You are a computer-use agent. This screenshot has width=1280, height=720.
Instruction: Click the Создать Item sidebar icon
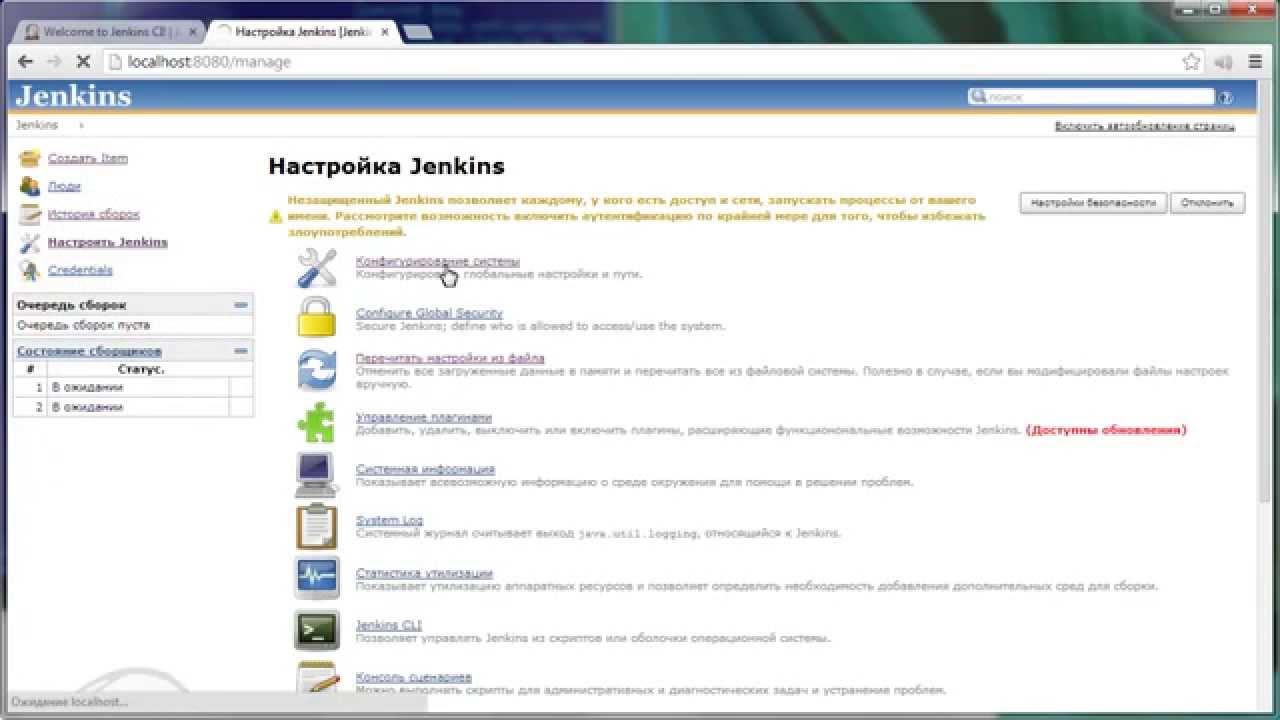30,158
